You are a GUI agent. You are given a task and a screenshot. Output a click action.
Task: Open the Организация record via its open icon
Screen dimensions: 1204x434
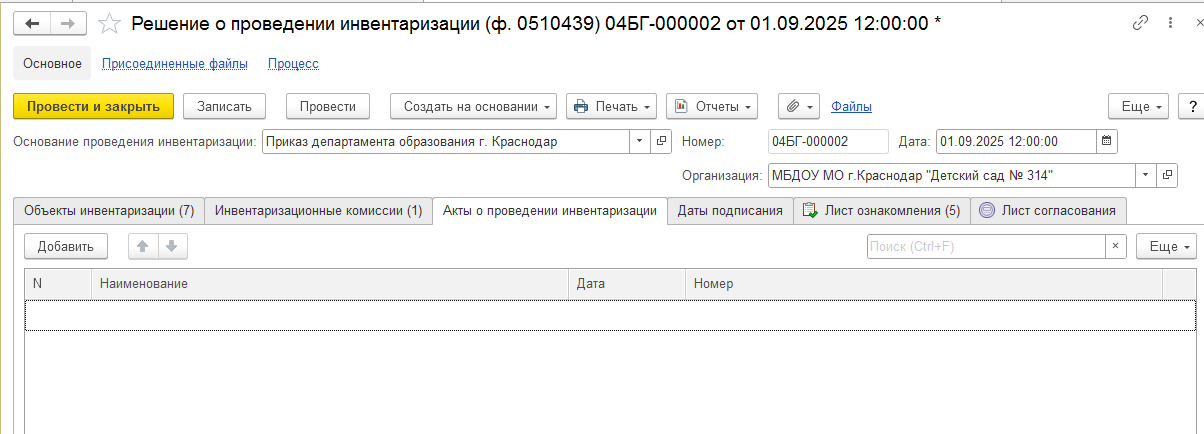1166,176
